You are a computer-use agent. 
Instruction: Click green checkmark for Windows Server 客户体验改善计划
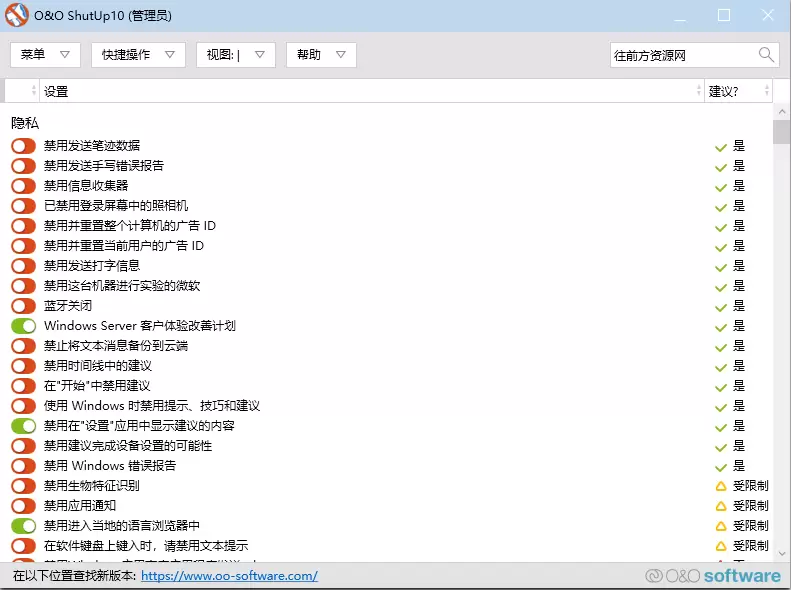point(721,327)
